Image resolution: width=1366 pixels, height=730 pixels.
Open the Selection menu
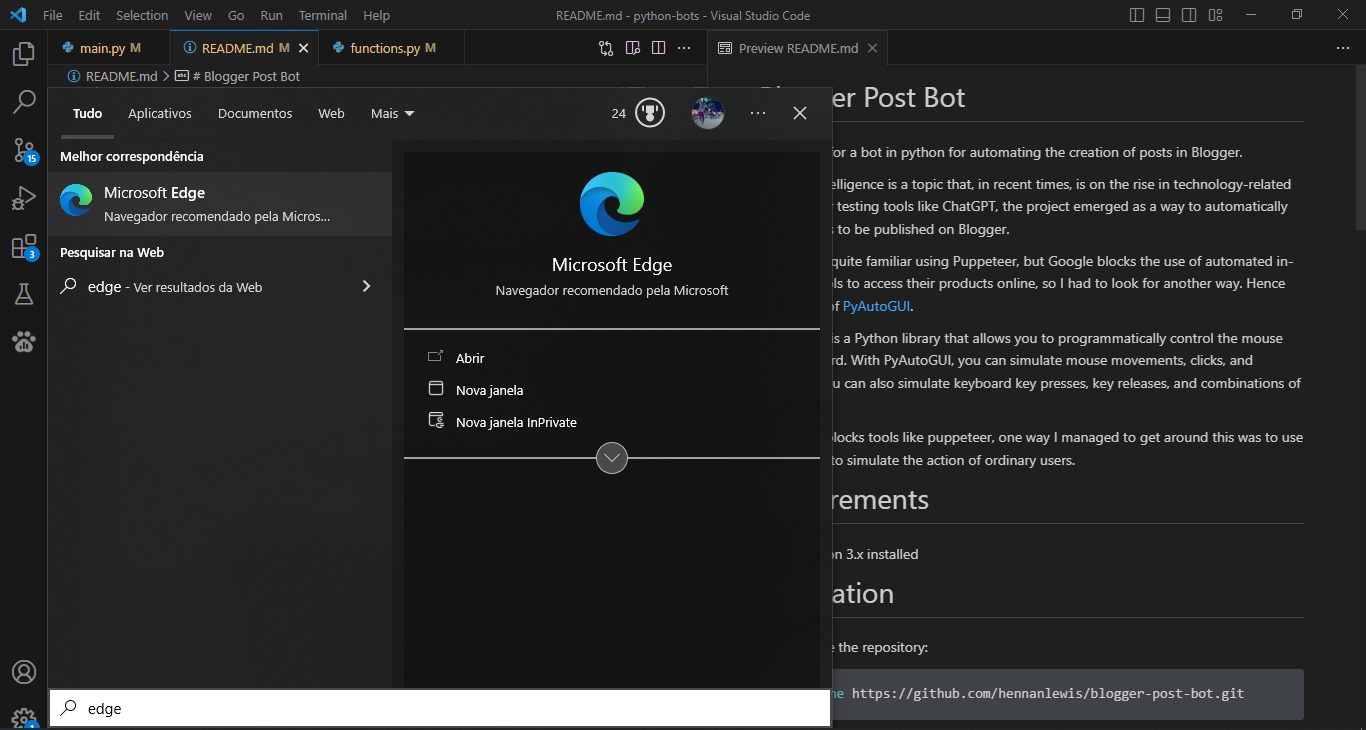[x=142, y=15]
